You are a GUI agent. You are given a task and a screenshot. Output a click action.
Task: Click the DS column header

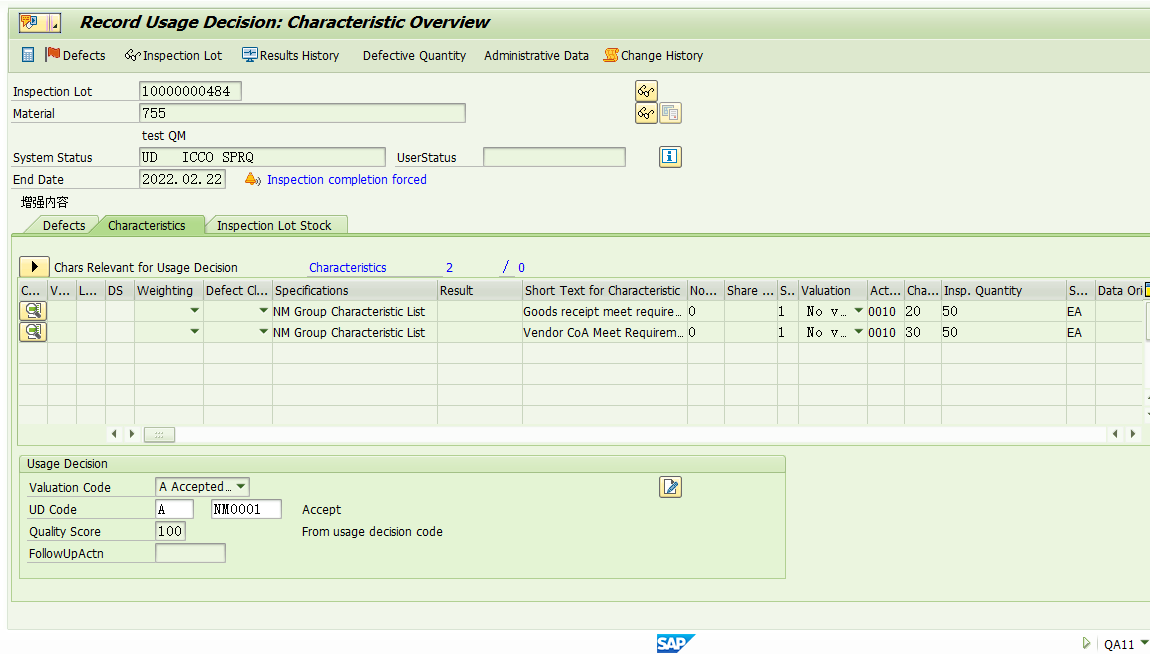coord(120,290)
